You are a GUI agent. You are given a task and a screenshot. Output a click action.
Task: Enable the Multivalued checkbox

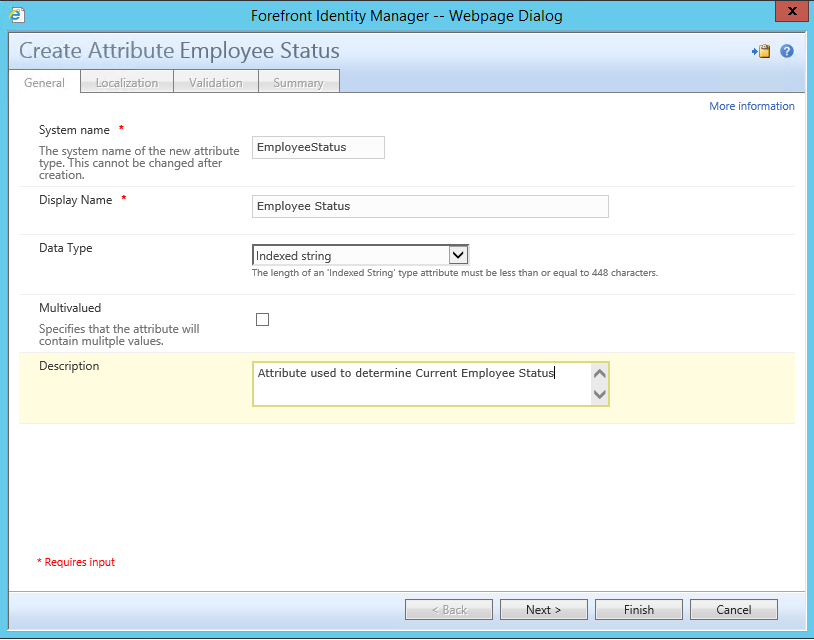point(262,319)
